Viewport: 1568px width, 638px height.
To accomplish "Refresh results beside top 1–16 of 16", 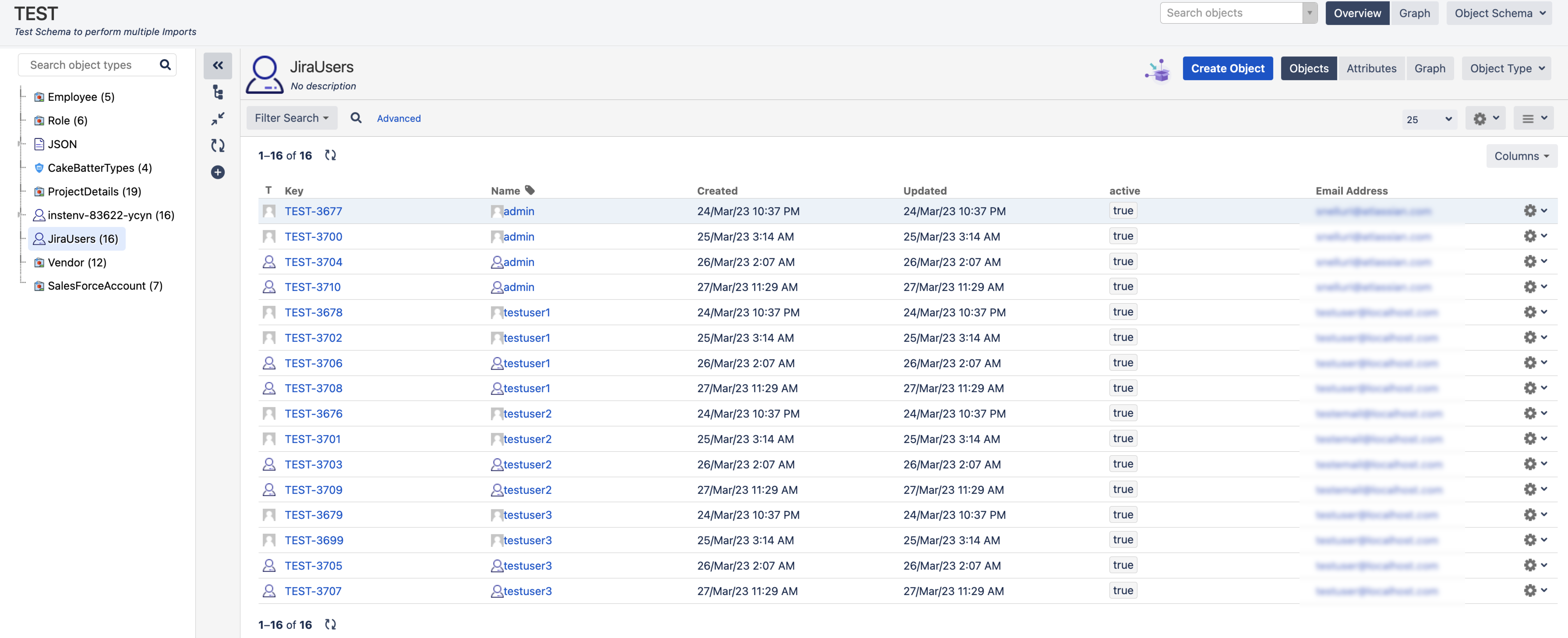I will click(330, 155).
